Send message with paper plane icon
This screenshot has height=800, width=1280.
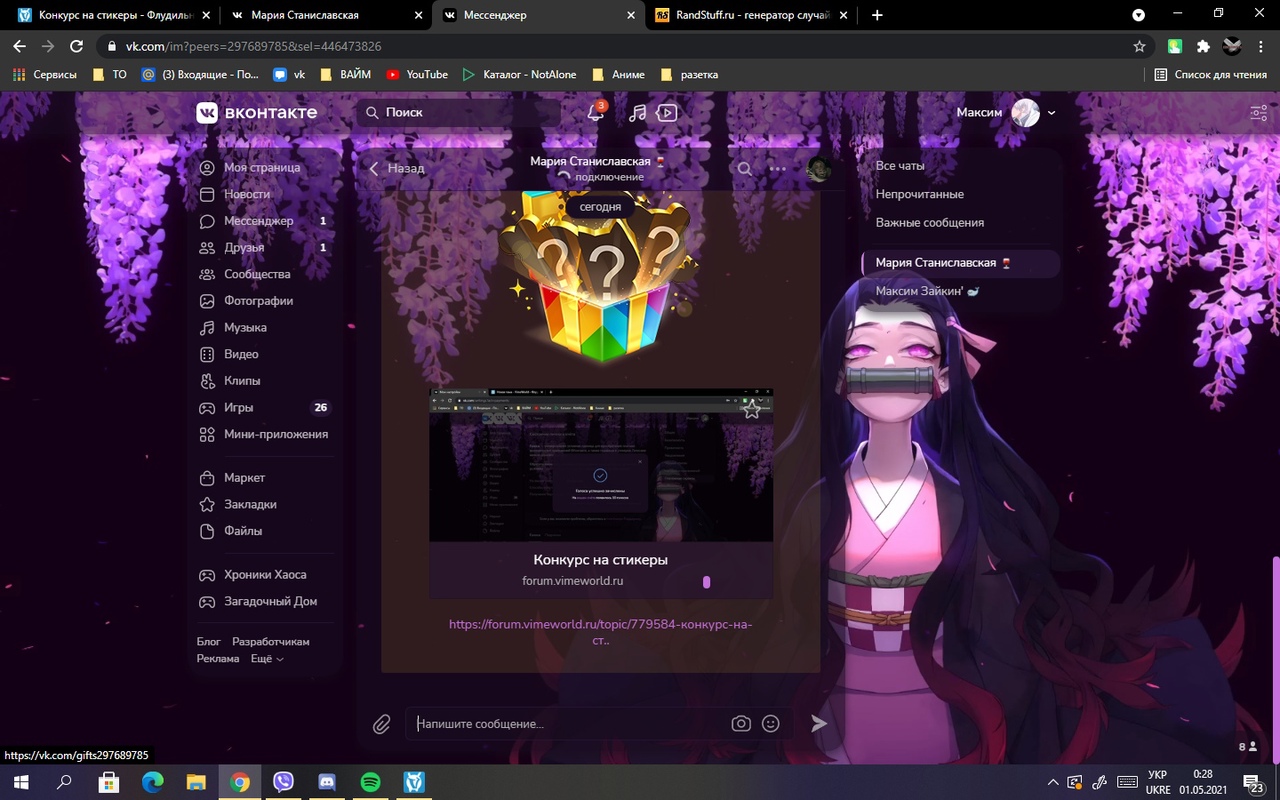(819, 723)
